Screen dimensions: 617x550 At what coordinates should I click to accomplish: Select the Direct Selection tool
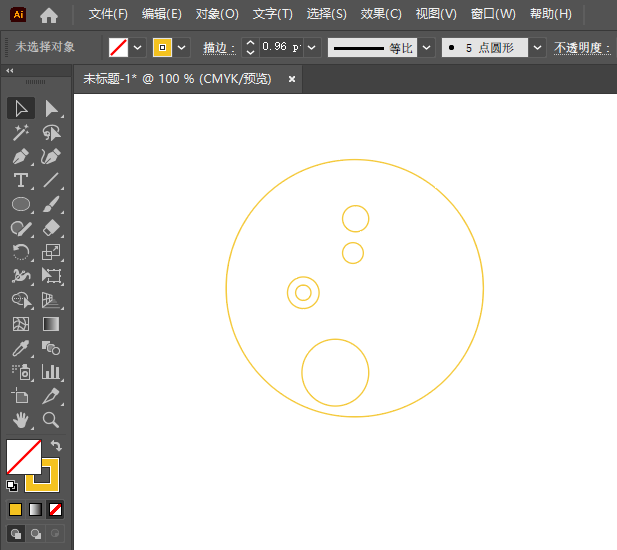pyautogui.click(x=51, y=109)
